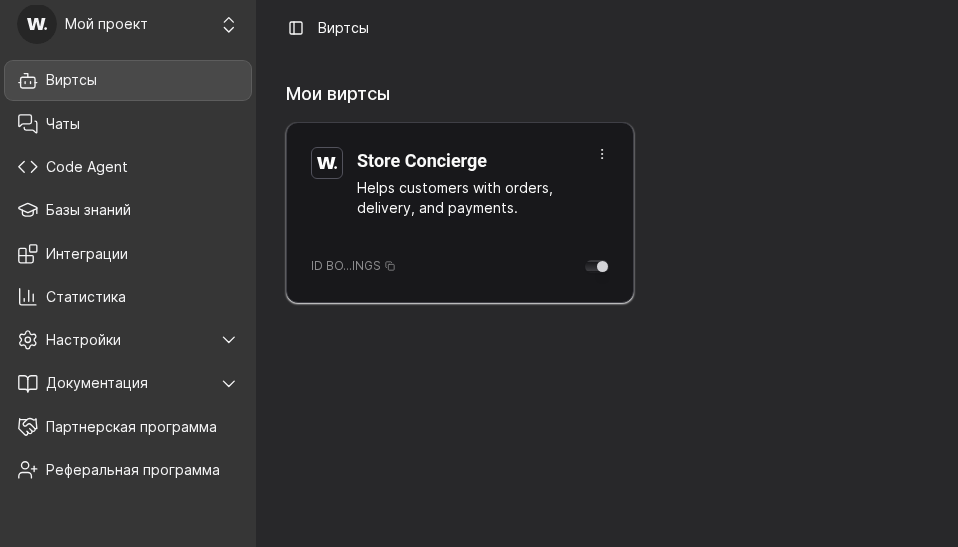
Task: Expand the Документация submenu chevron
Action: point(229,383)
